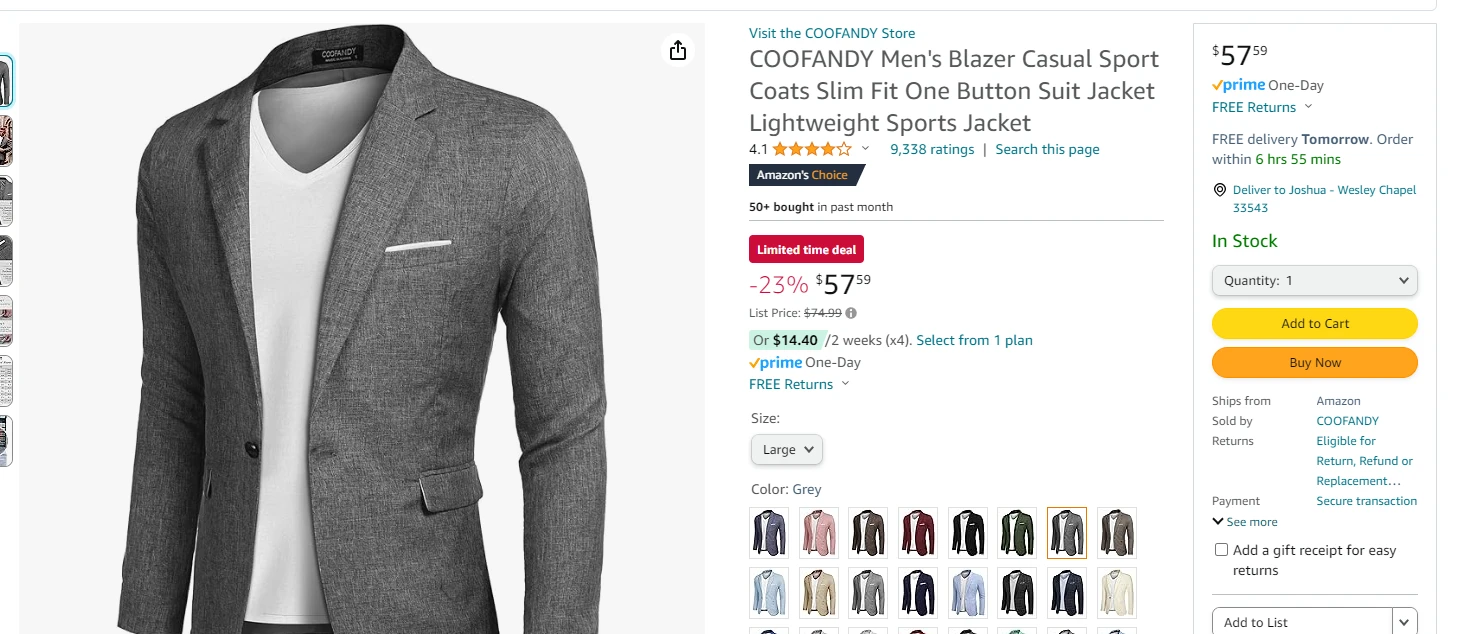This screenshot has height=634, width=1462.
Task: Click the info icon next to list price
Action: click(849, 313)
